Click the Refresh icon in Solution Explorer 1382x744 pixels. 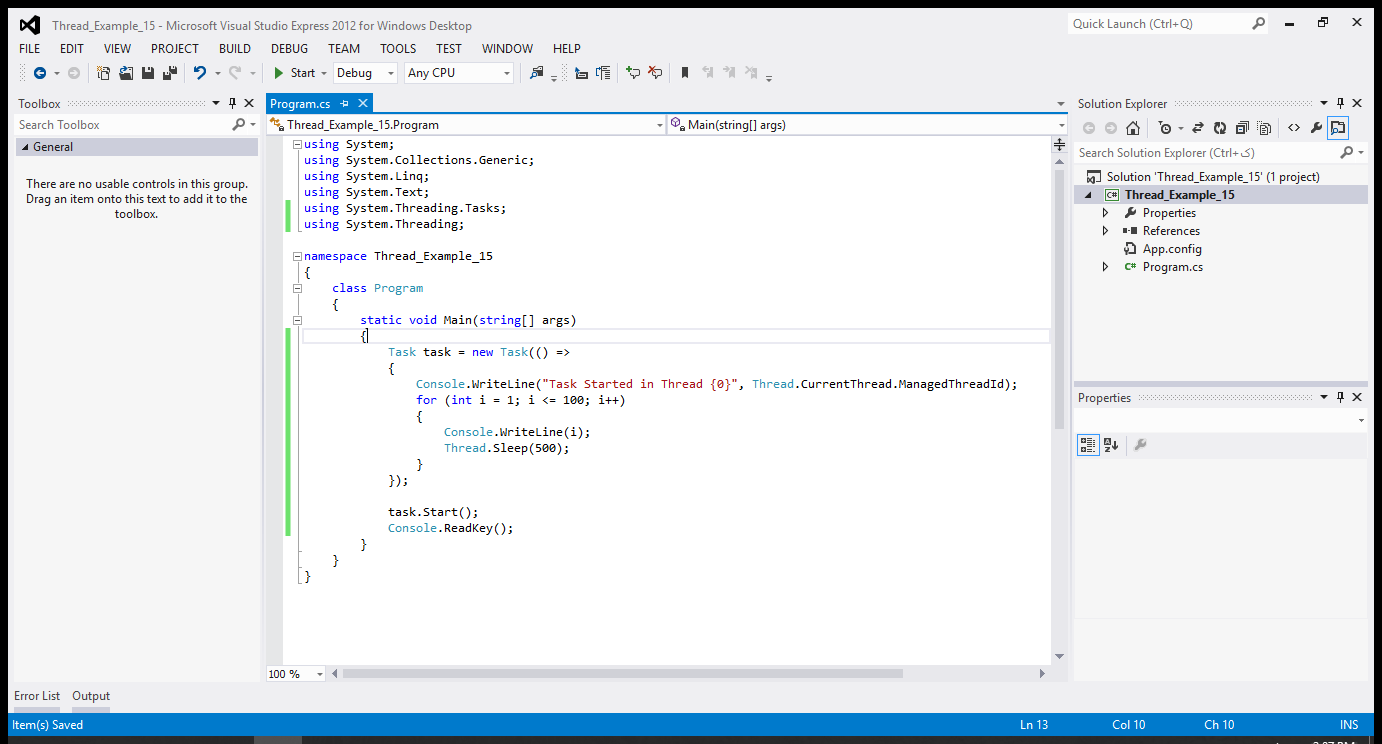pyautogui.click(x=1219, y=128)
